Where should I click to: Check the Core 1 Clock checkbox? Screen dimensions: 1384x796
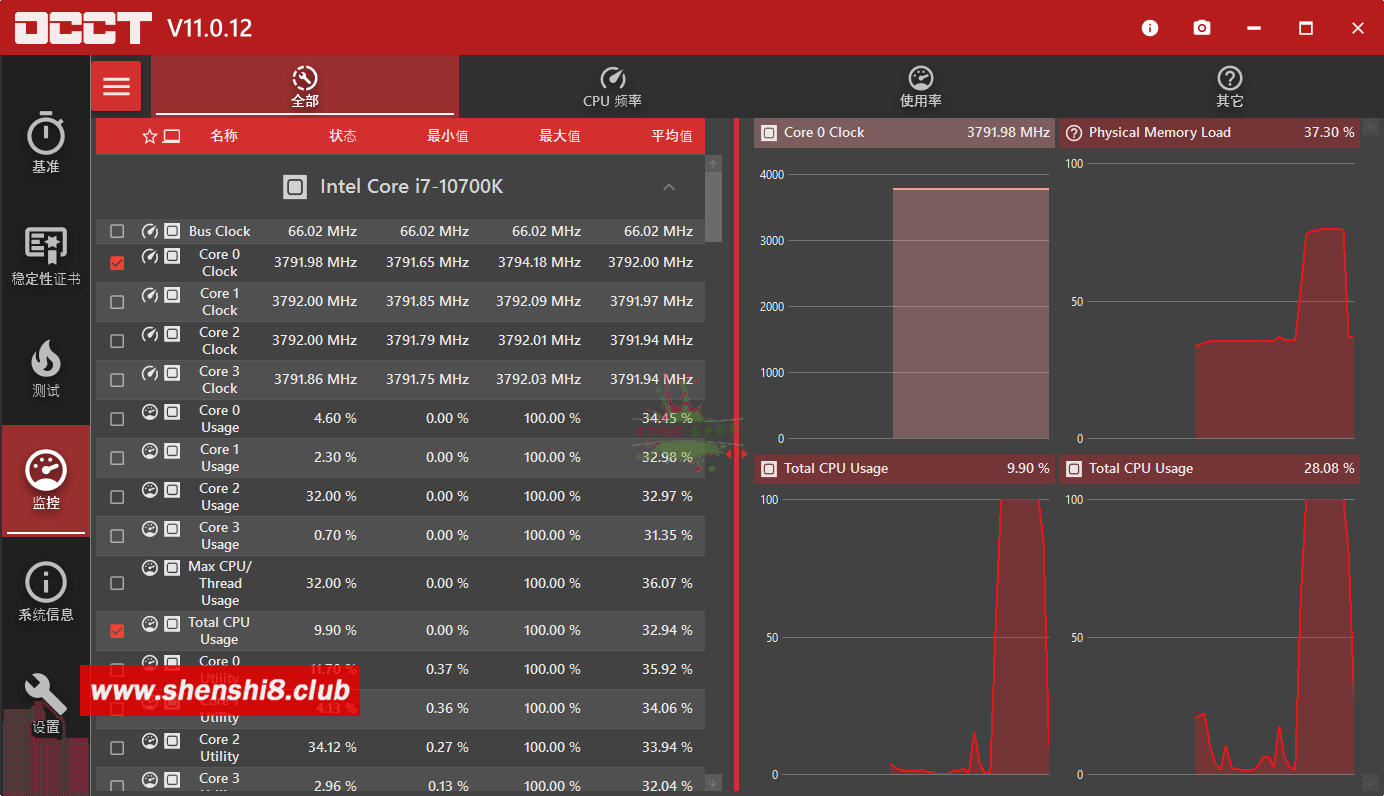pyautogui.click(x=117, y=302)
